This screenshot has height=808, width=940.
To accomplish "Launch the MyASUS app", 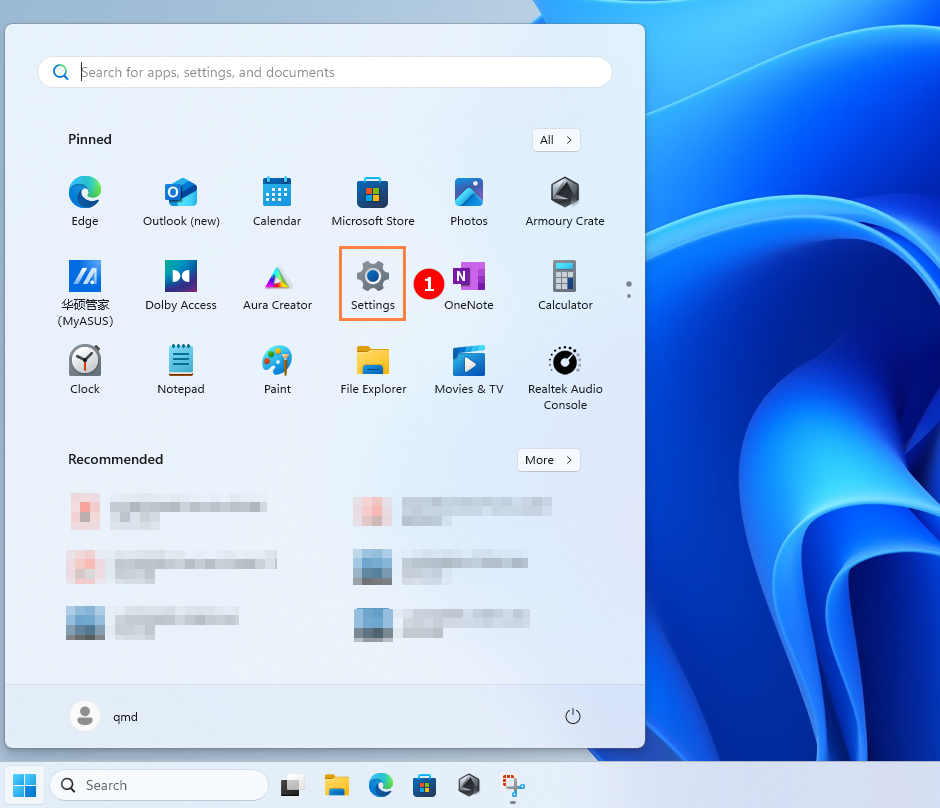I will (x=85, y=293).
